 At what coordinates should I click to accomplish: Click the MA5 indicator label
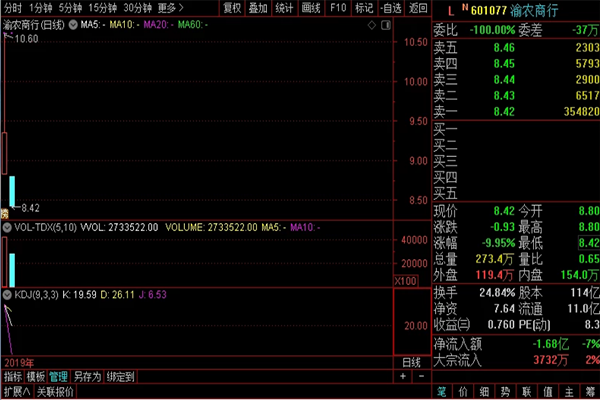(x=93, y=25)
